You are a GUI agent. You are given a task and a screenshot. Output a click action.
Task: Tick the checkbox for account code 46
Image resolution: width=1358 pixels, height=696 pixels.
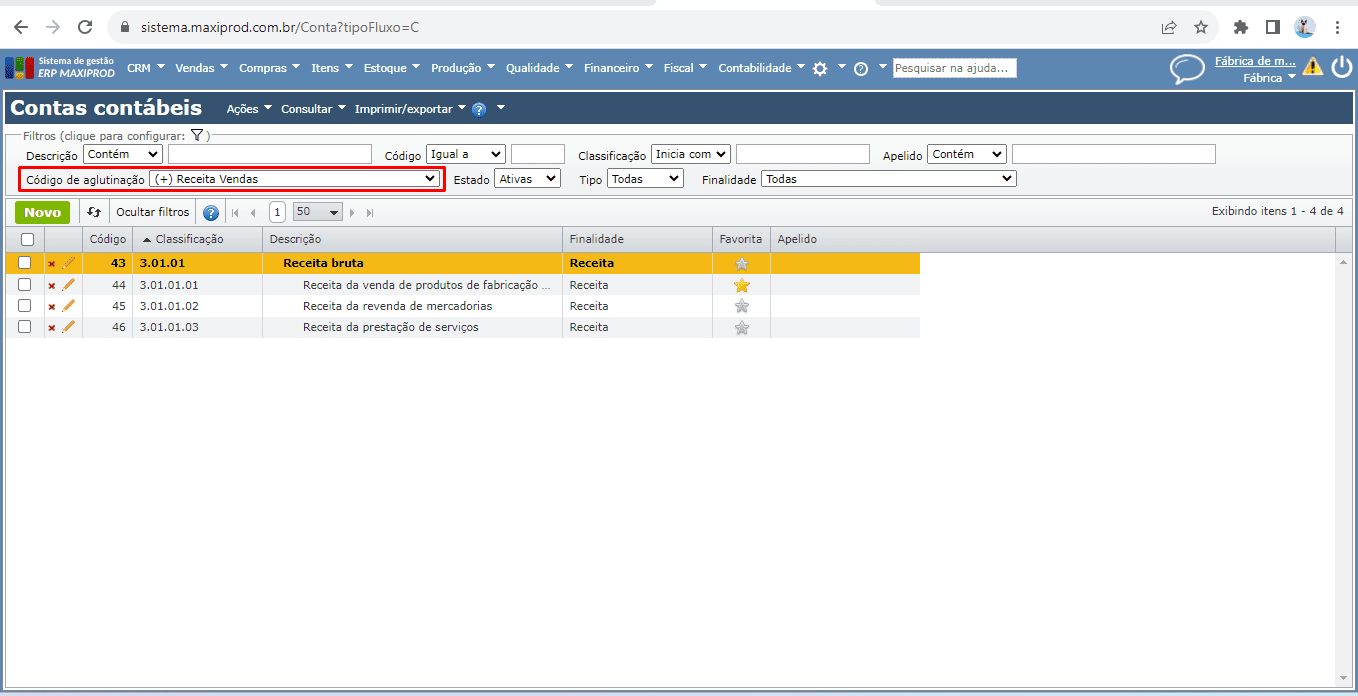pyautogui.click(x=25, y=327)
